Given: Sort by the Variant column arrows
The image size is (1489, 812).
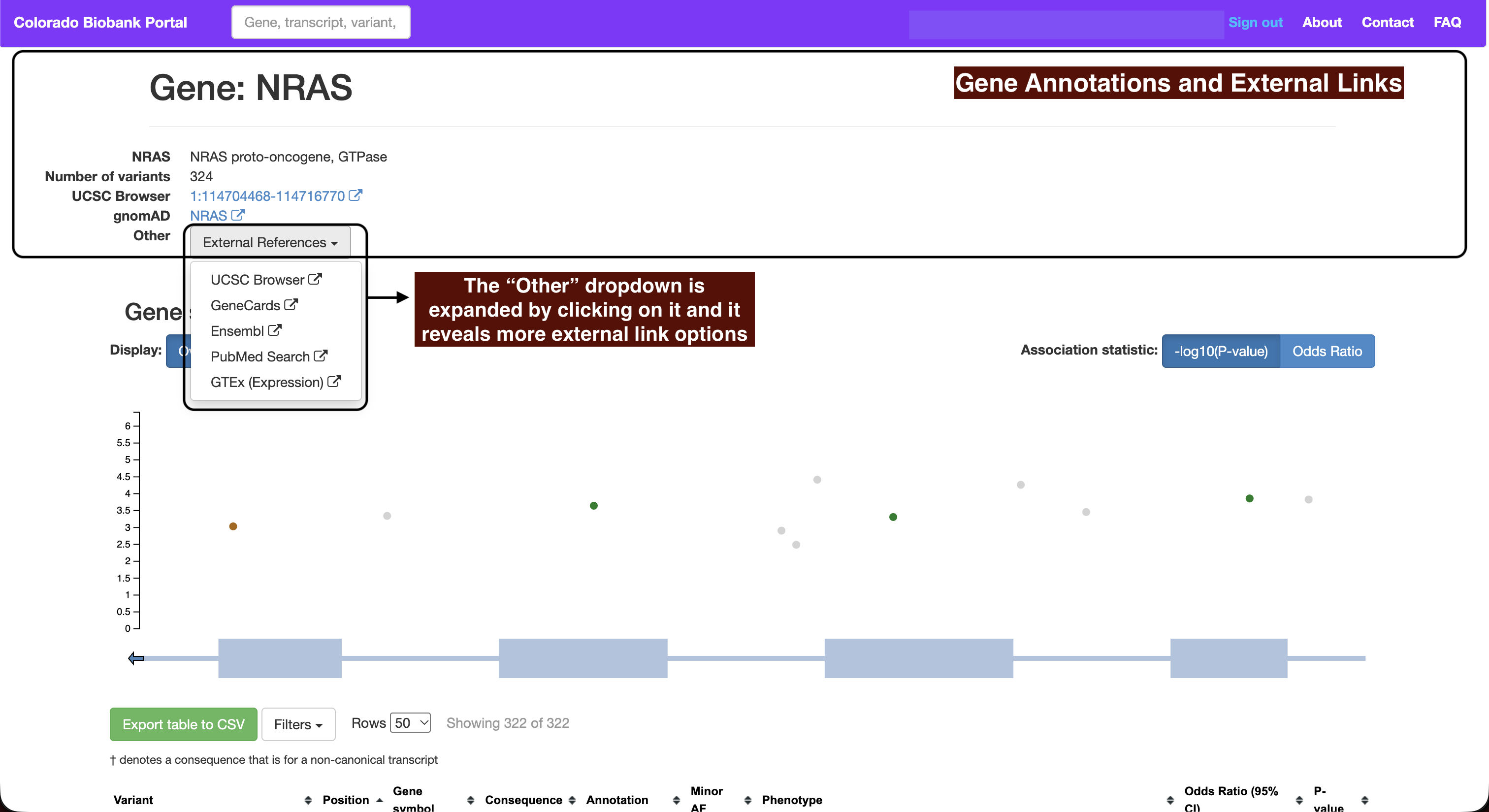Looking at the screenshot, I should pyautogui.click(x=308, y=800).
